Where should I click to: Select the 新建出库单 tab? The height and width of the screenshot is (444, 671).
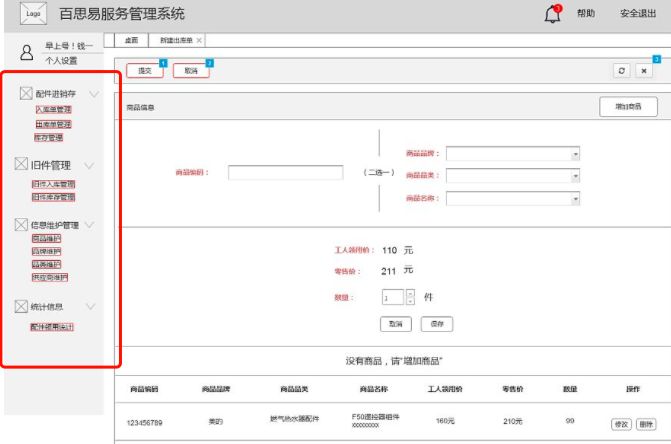(176, 40)
